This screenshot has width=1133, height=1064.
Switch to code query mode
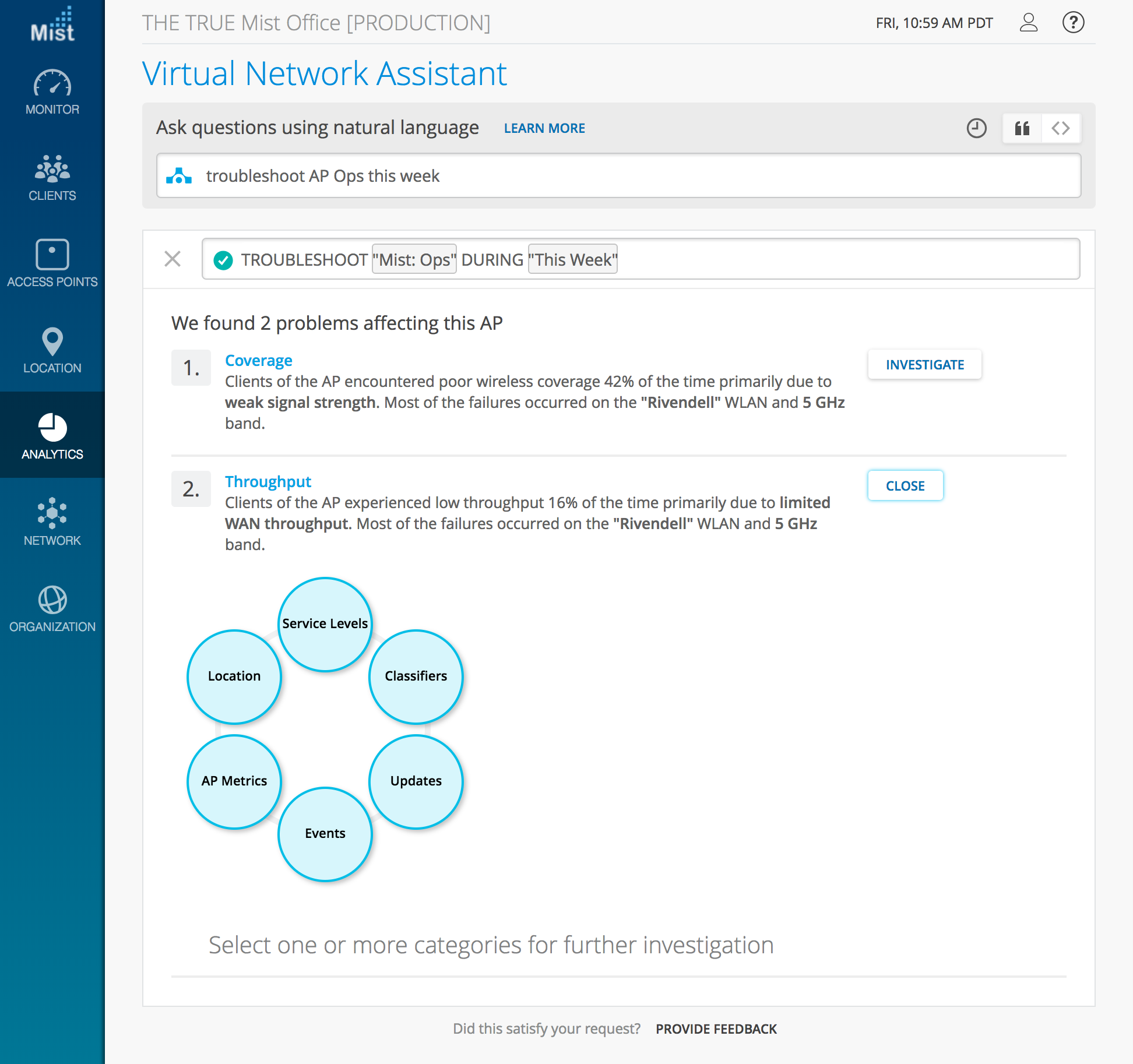click(x=1061, y=128)
